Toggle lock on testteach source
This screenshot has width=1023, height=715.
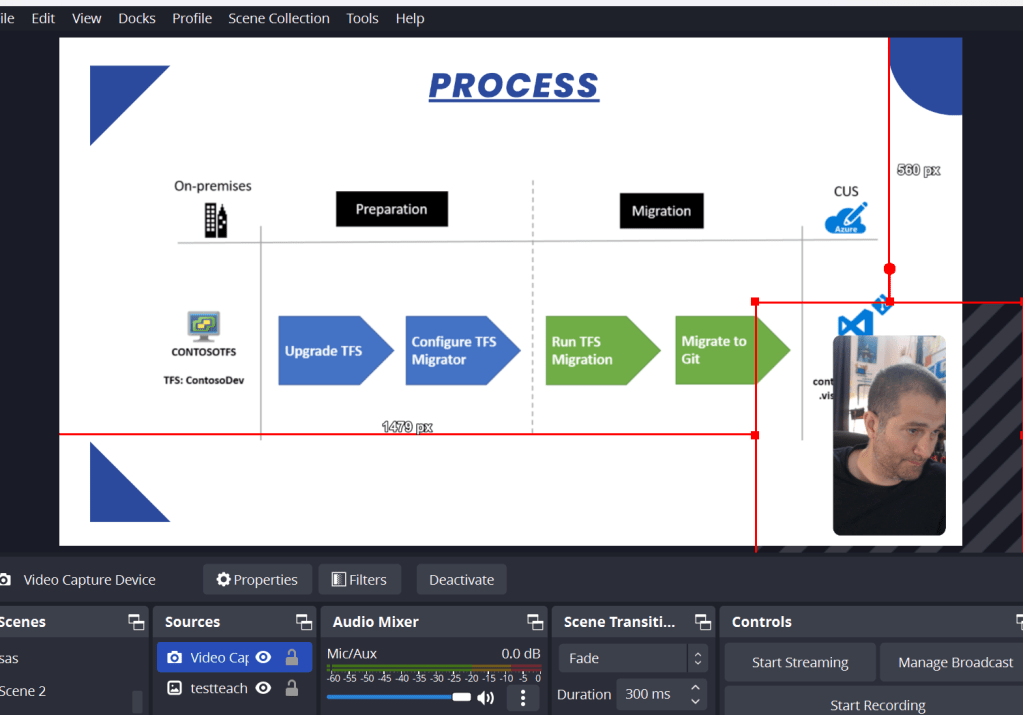[292, 688]
